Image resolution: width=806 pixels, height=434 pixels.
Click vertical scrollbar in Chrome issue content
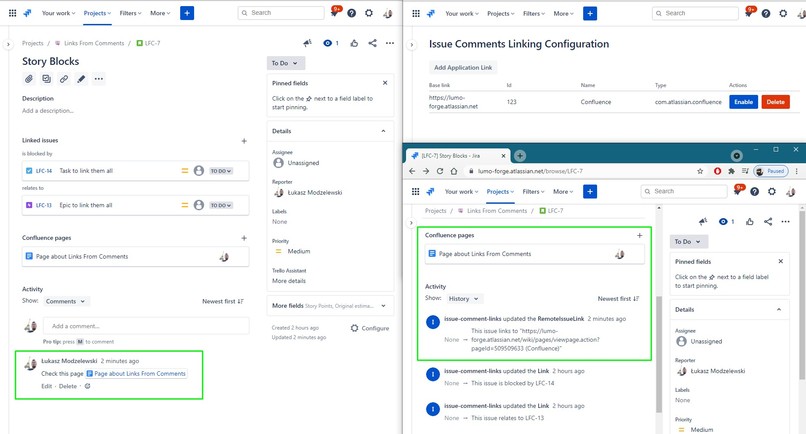click(x=658, y=355)
